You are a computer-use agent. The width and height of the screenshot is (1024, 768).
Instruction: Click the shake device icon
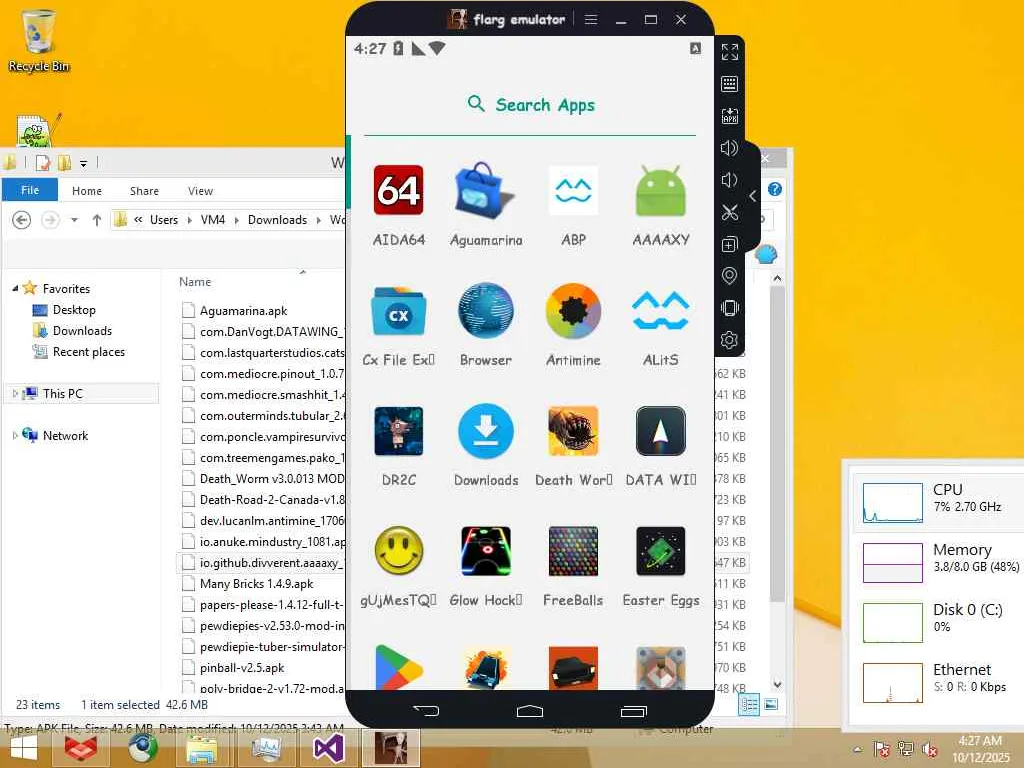[x=729, y=308]
